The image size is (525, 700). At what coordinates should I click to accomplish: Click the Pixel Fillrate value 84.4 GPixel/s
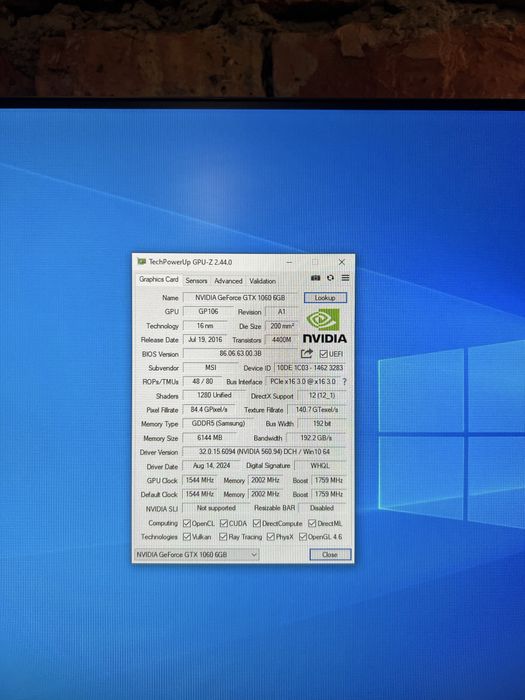(x=209, y=409)
